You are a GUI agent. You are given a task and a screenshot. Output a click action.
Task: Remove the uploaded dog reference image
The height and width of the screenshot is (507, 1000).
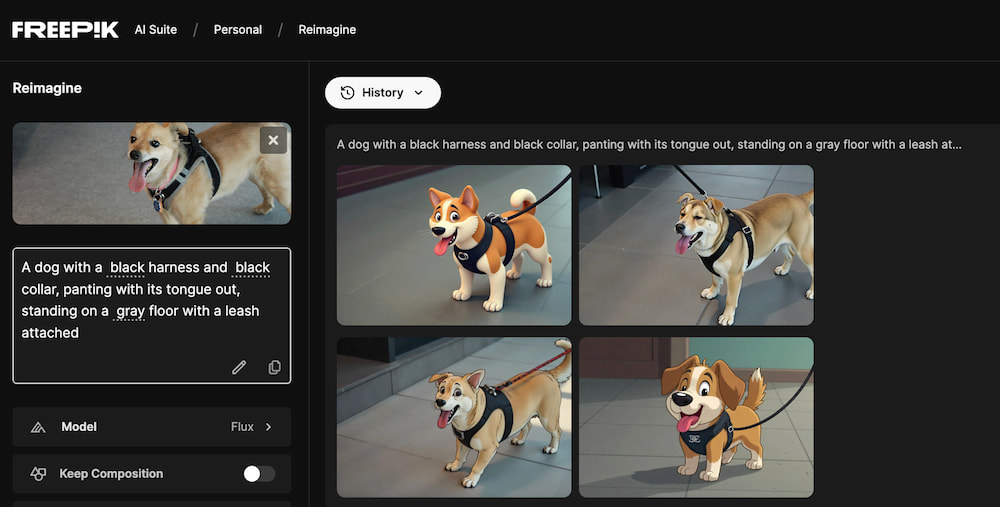click(273, 140)
